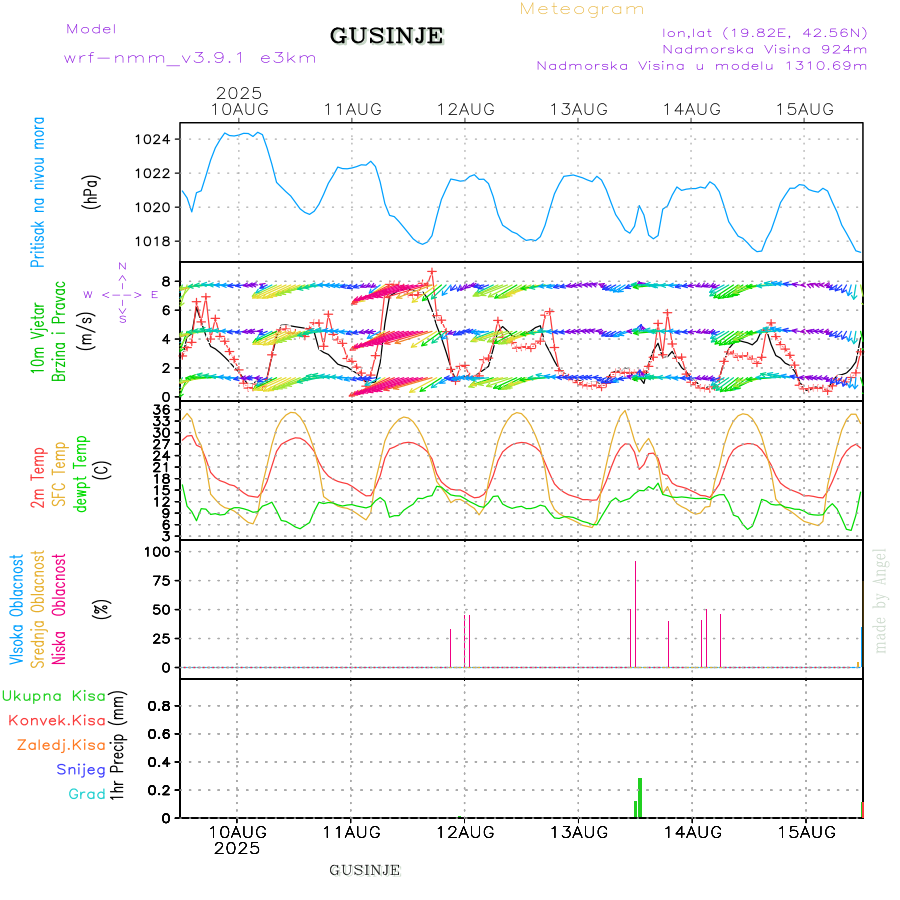Click the Zaledj.Kisa legend entry
This screenshot has height=900, width=900.
61,745
